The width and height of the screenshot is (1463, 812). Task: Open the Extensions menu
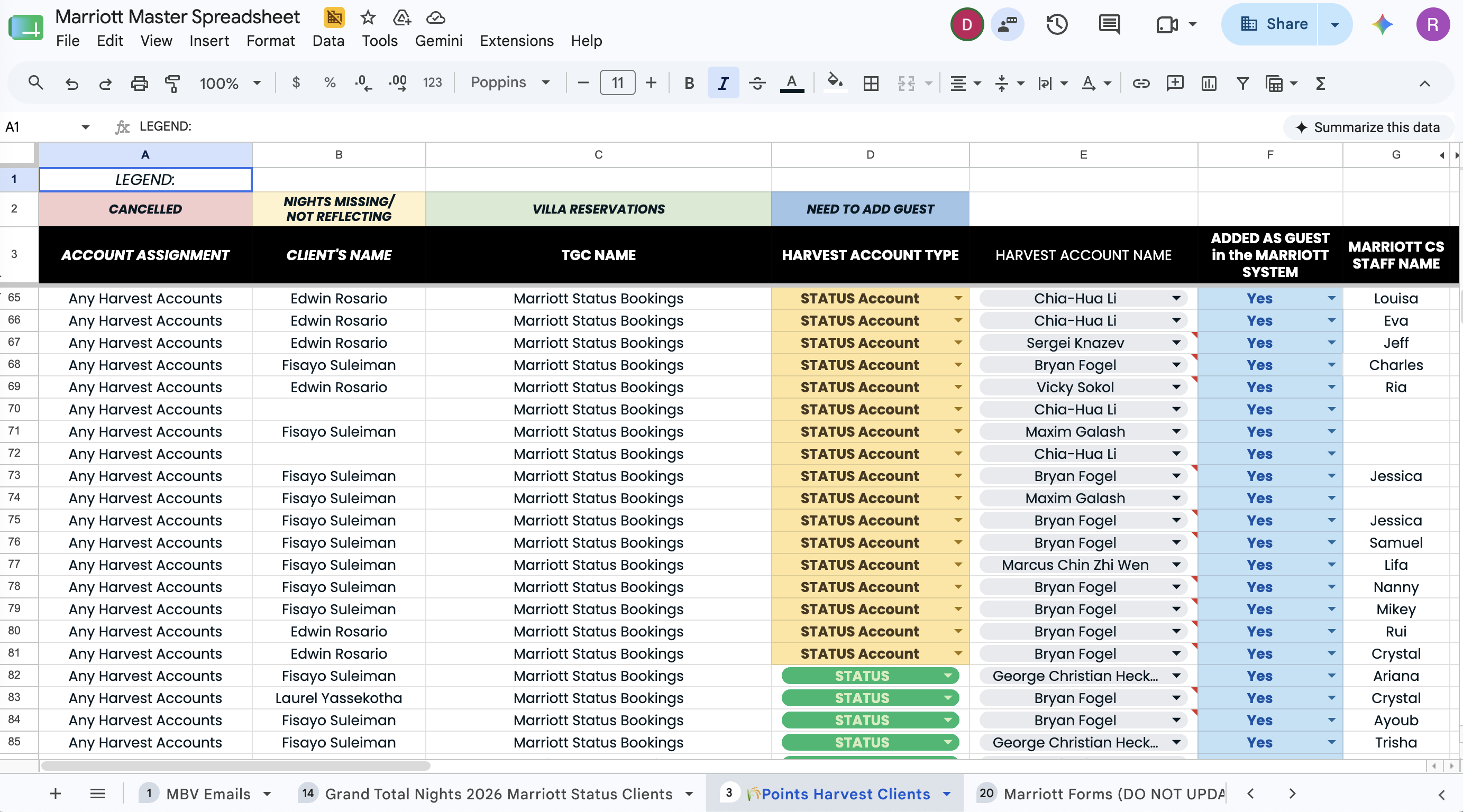tap(516, 41)
